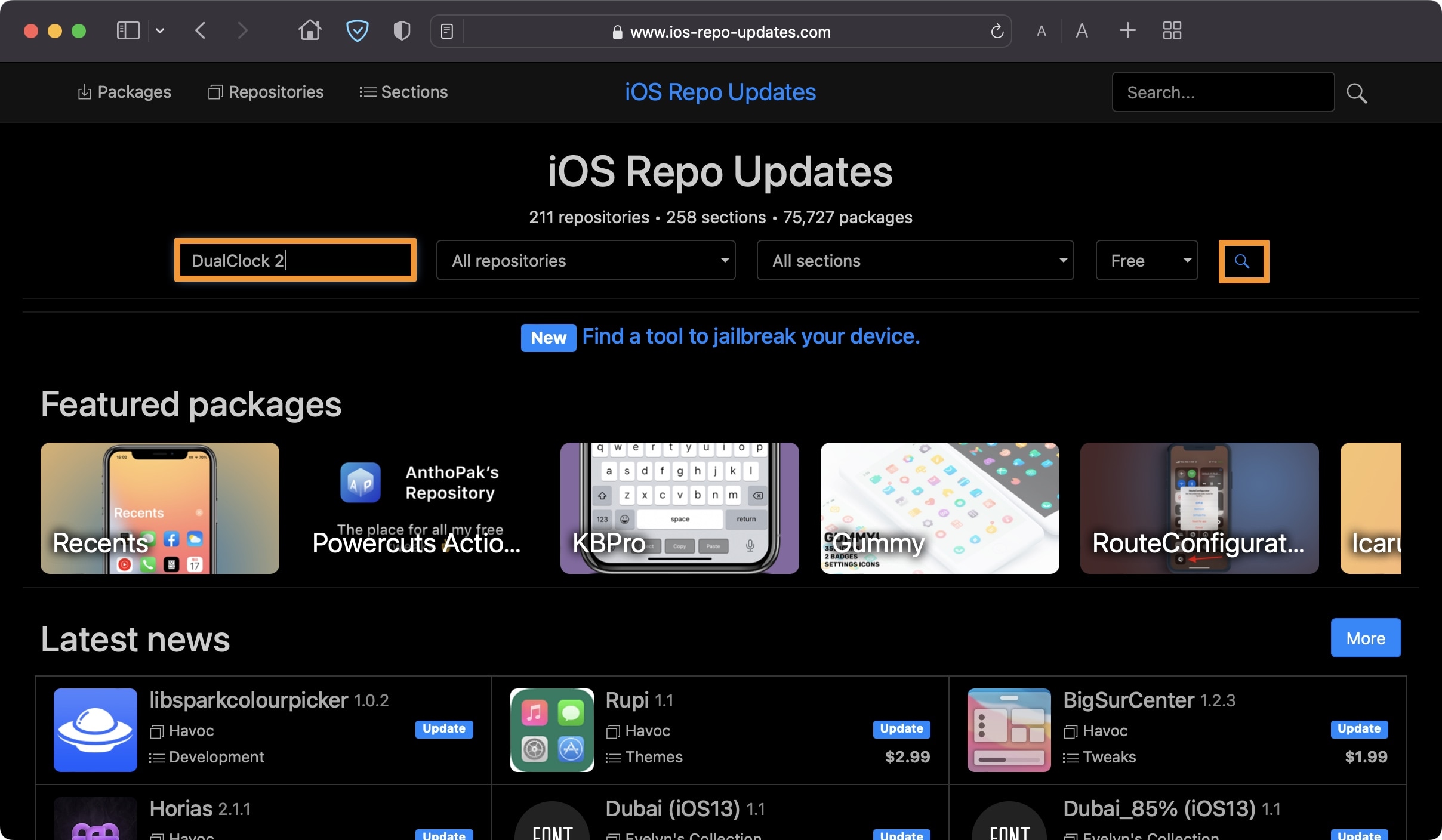
Task: Show Reader view icon in address bar
Action: [446, 31]
